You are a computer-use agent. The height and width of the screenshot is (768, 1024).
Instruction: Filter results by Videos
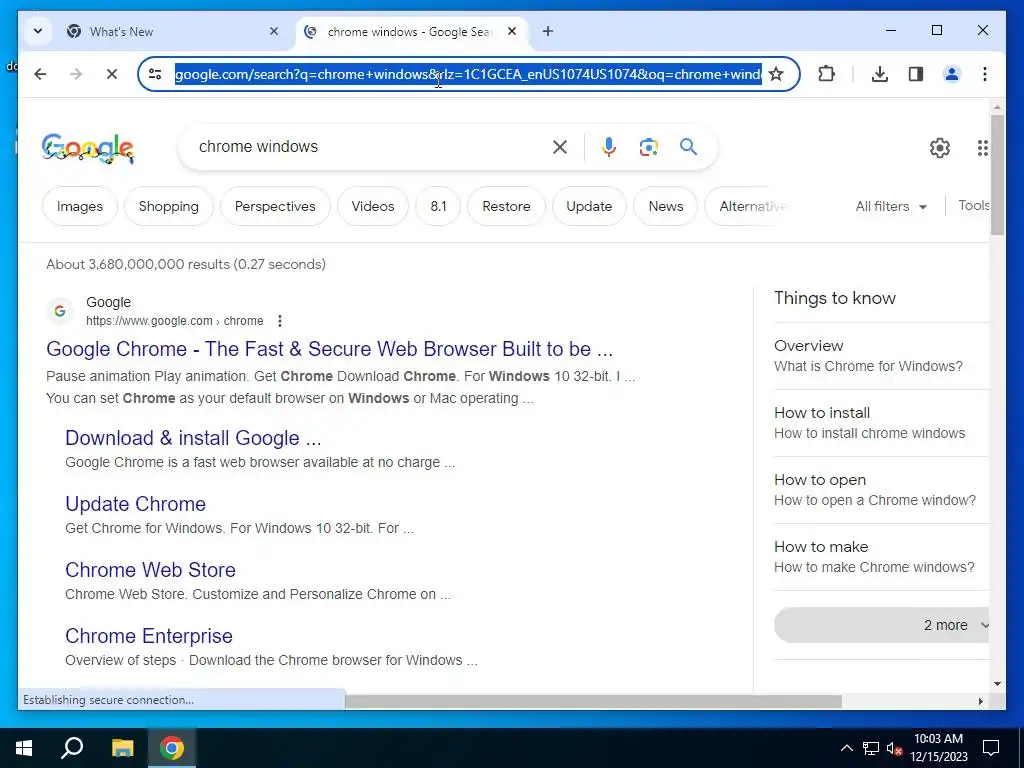(373, 206)
